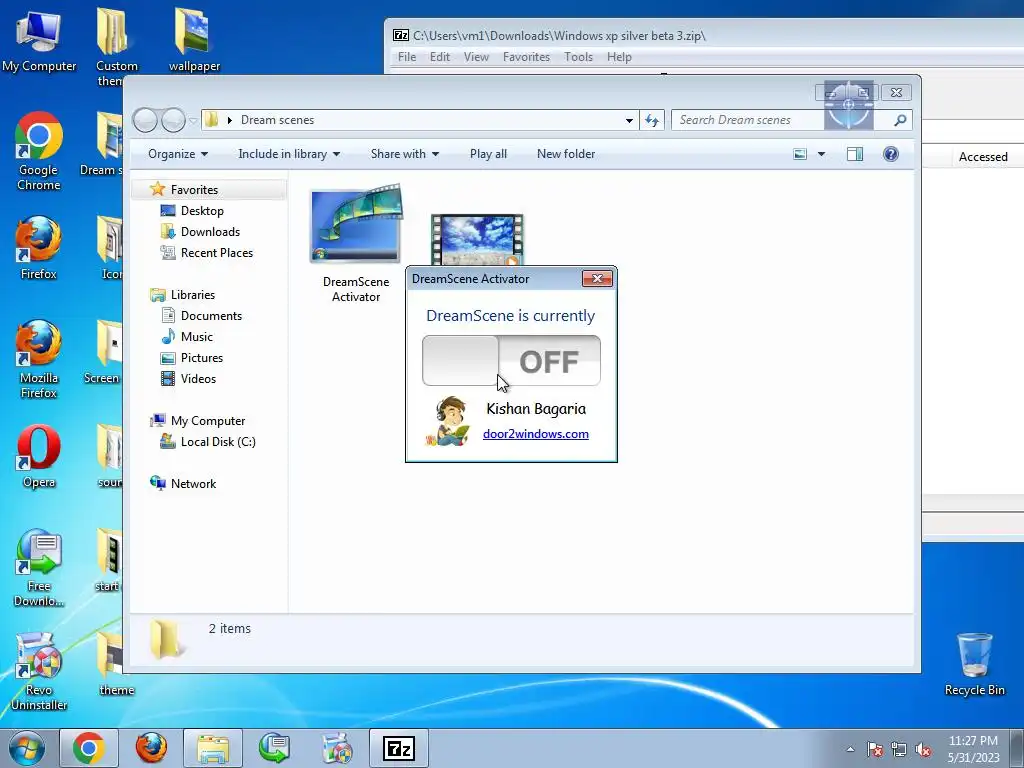The height and width of the screenshot is (768, 1024).
Task: Open Local Disk (C:) in sidebar
Action: (x=217, y=441)
